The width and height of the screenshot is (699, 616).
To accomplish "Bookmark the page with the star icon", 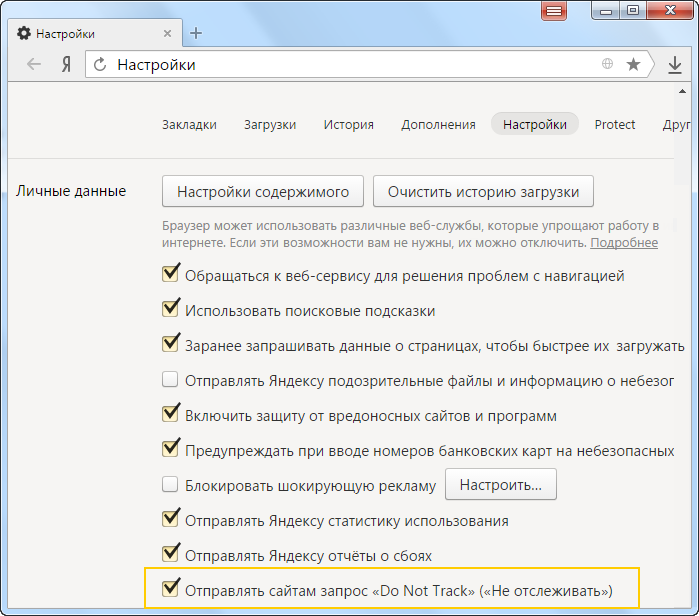I will coord(633,65).
